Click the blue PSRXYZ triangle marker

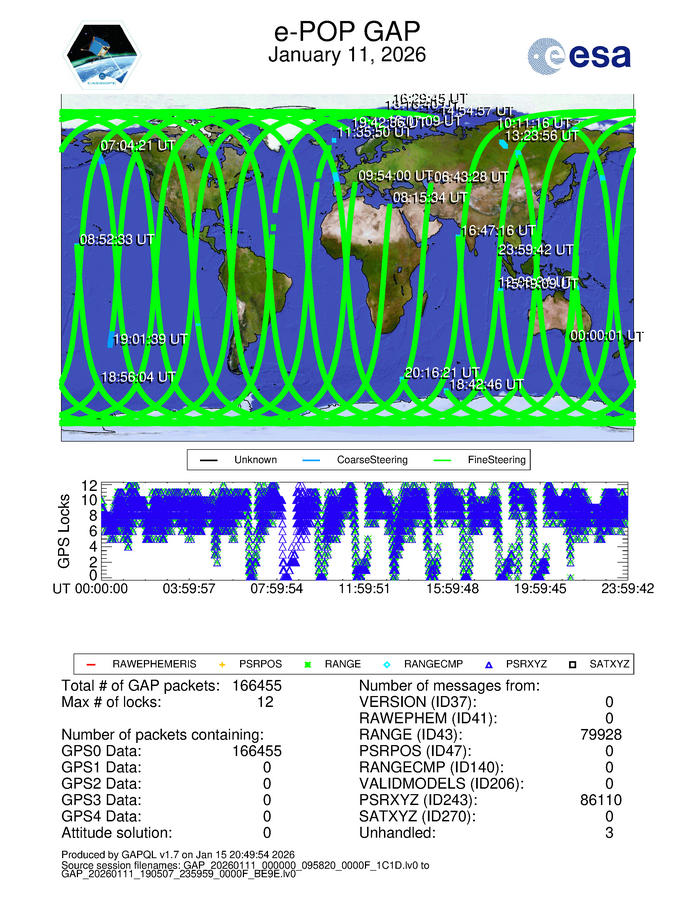(489, 664)
